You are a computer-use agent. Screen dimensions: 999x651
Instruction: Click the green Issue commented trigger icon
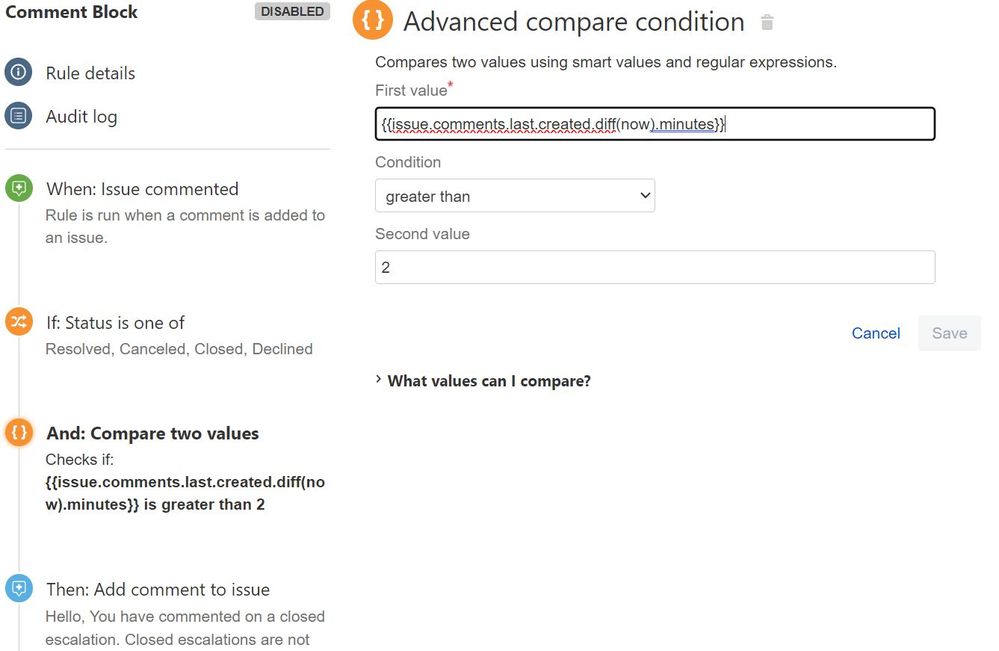point(18,189)
